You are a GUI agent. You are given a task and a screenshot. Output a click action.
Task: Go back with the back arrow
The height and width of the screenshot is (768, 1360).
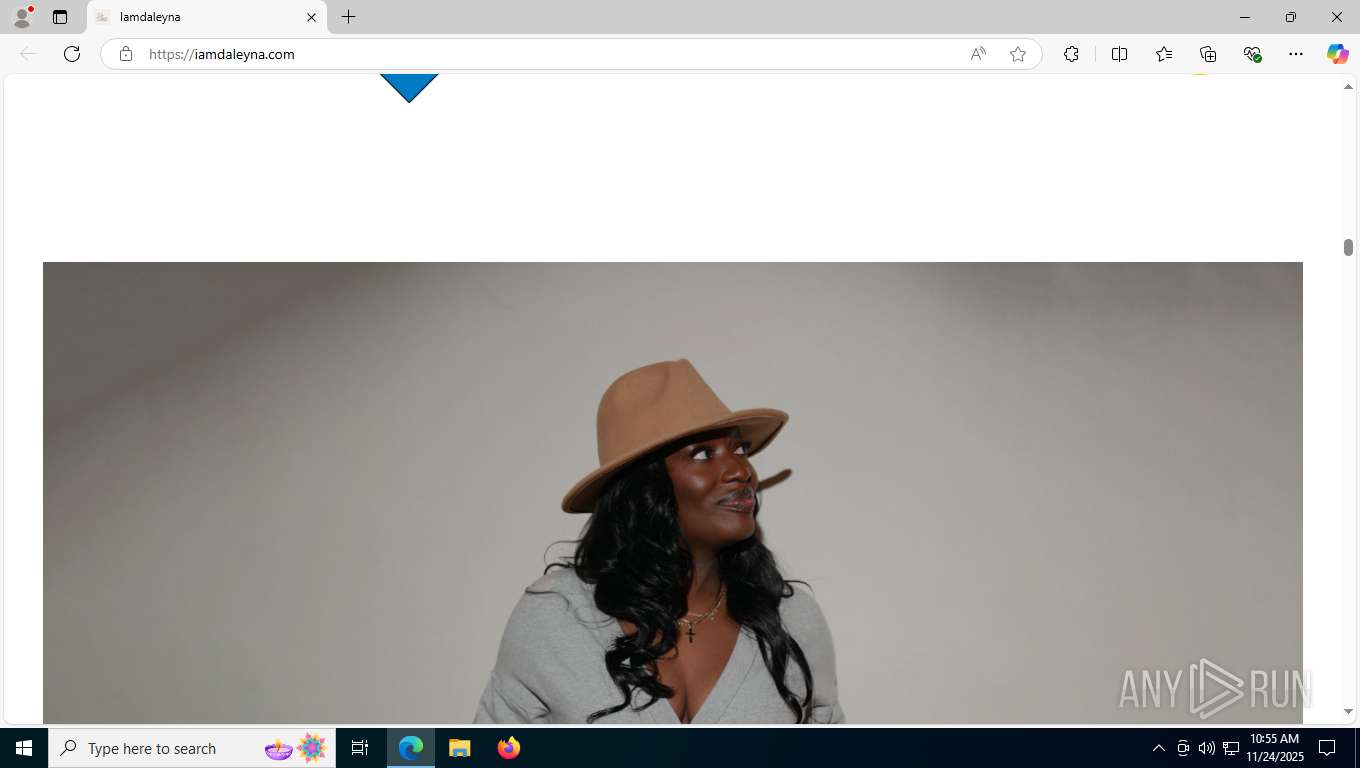click(x=28, y=54)
